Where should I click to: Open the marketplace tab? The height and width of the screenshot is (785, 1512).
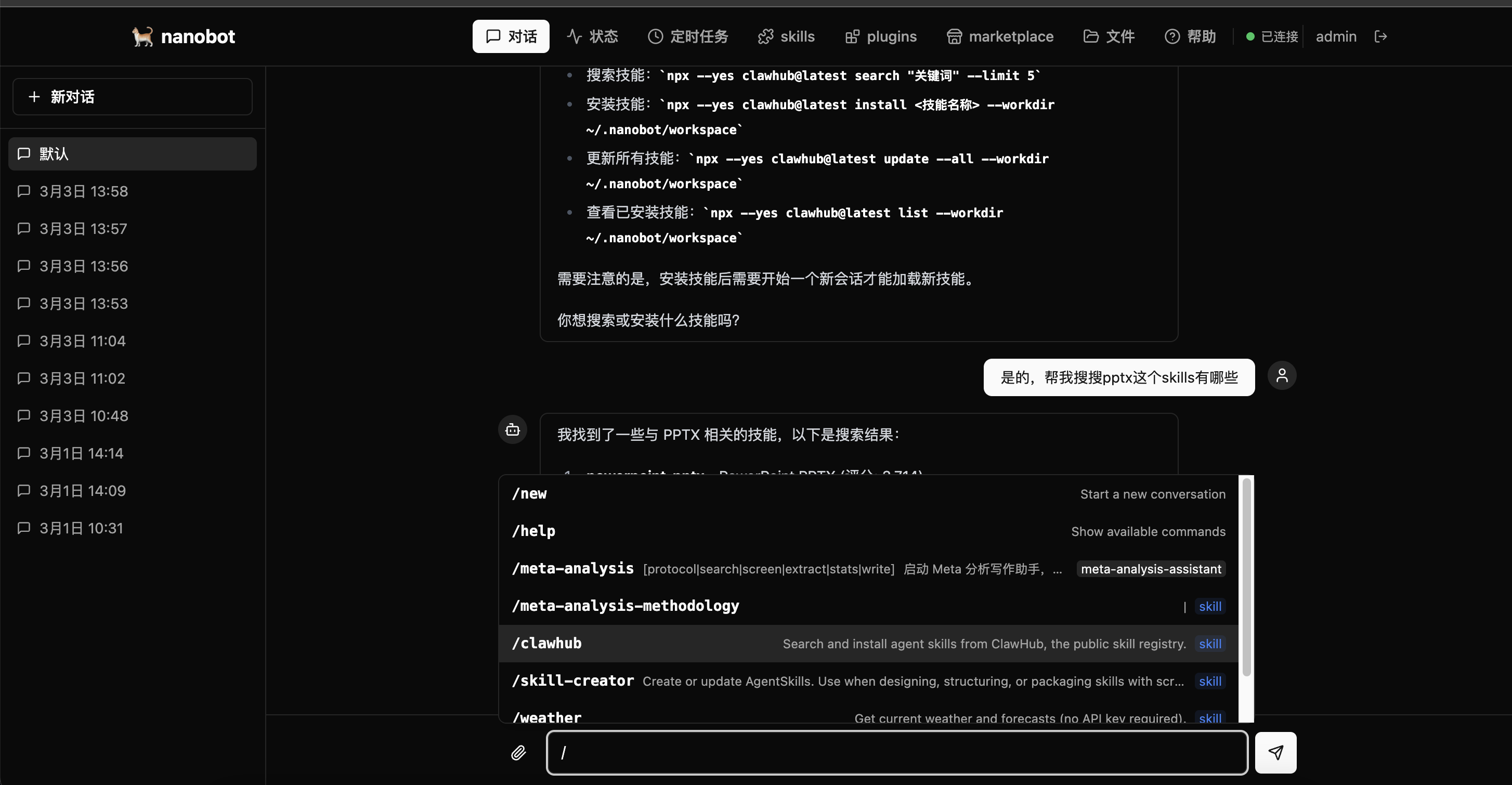999,36
